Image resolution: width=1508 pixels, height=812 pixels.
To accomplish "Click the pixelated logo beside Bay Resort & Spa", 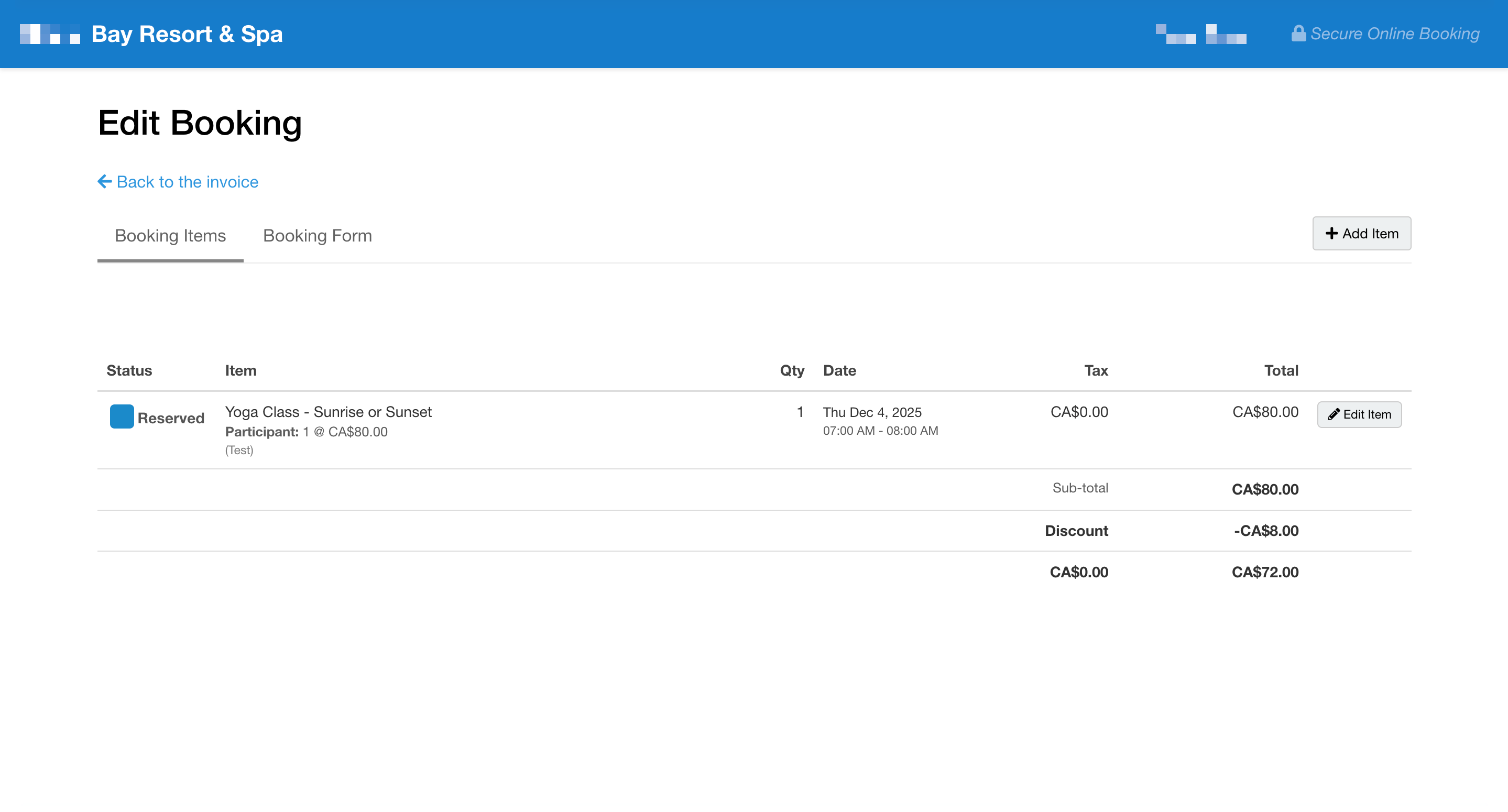I will tap(50, 34).
